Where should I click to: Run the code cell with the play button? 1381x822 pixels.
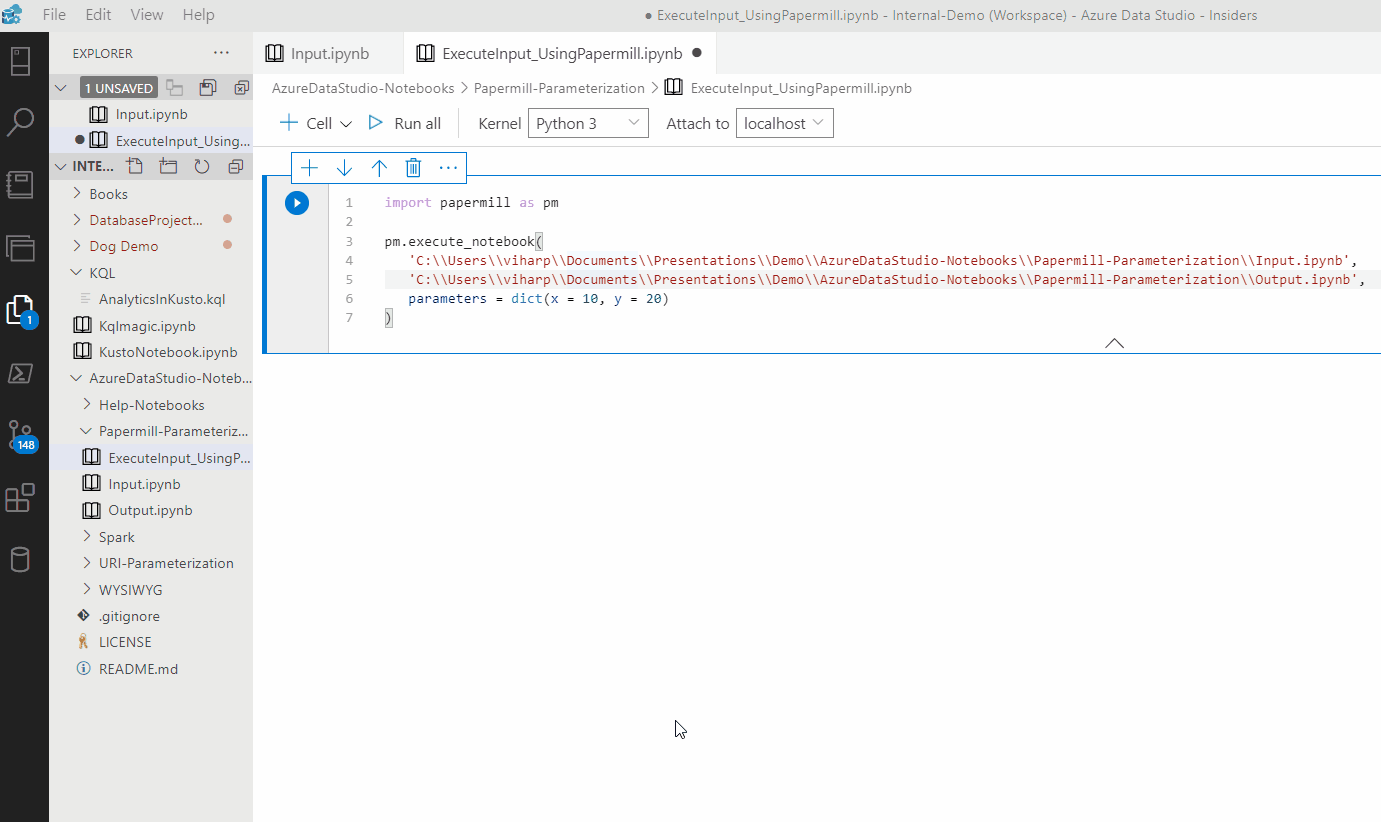tap(296, 202)
